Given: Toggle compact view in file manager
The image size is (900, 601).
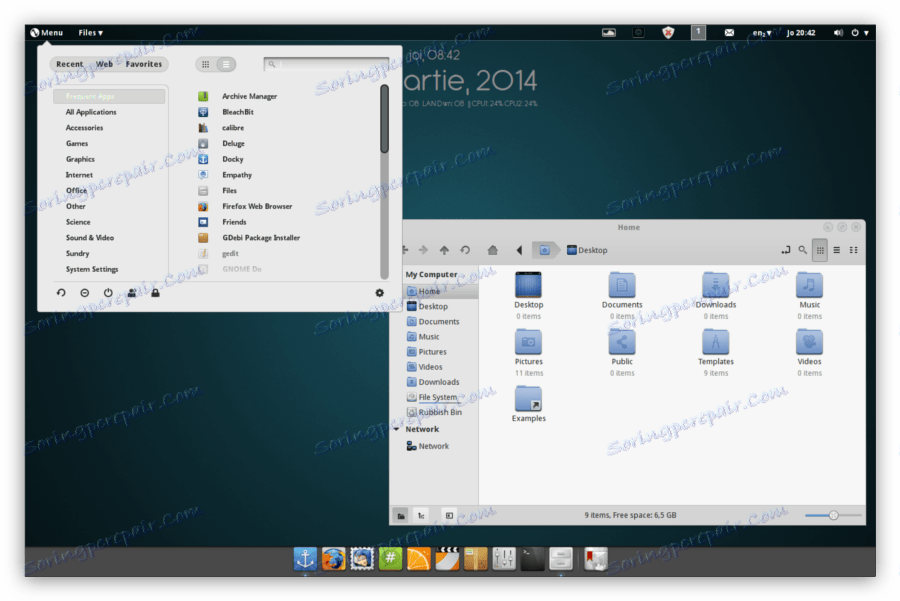Looking at the screenshot, I should (853, 250).
